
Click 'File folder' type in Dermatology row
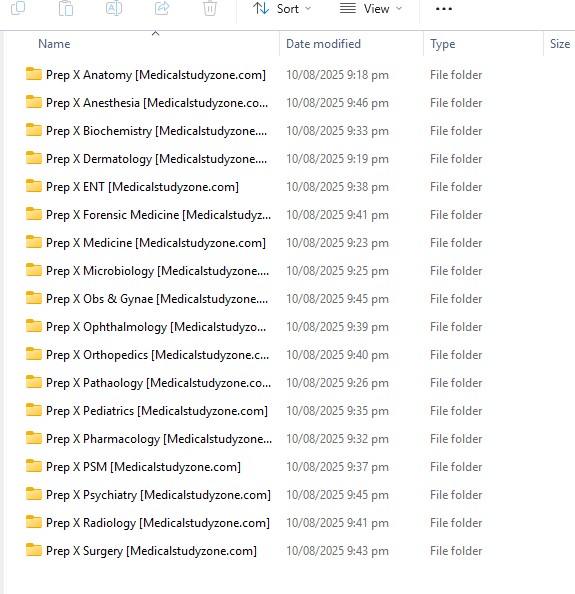click(456, 159)
